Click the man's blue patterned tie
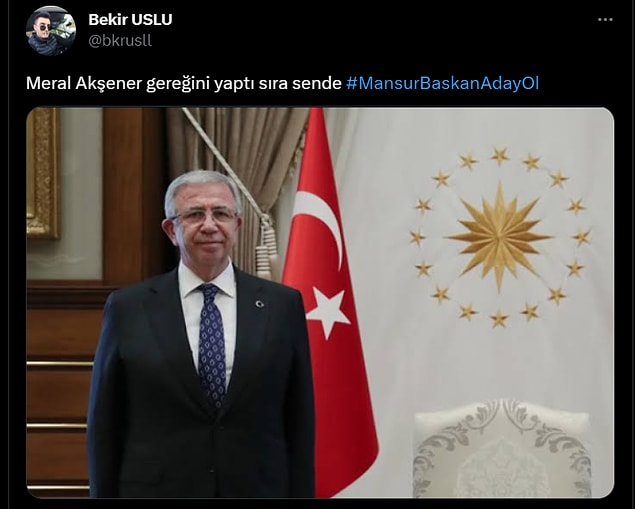This screenshot has height=509, width=635. point(211,345)
